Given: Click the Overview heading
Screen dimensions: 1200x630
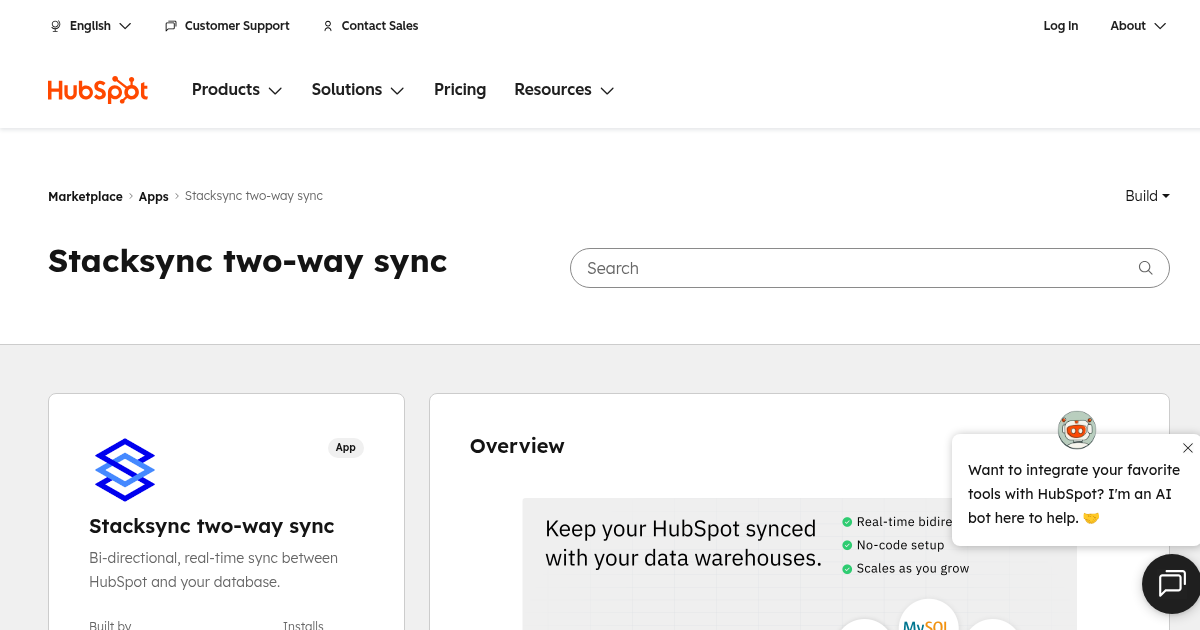Looking at the screenshot, I should [517, 446].
